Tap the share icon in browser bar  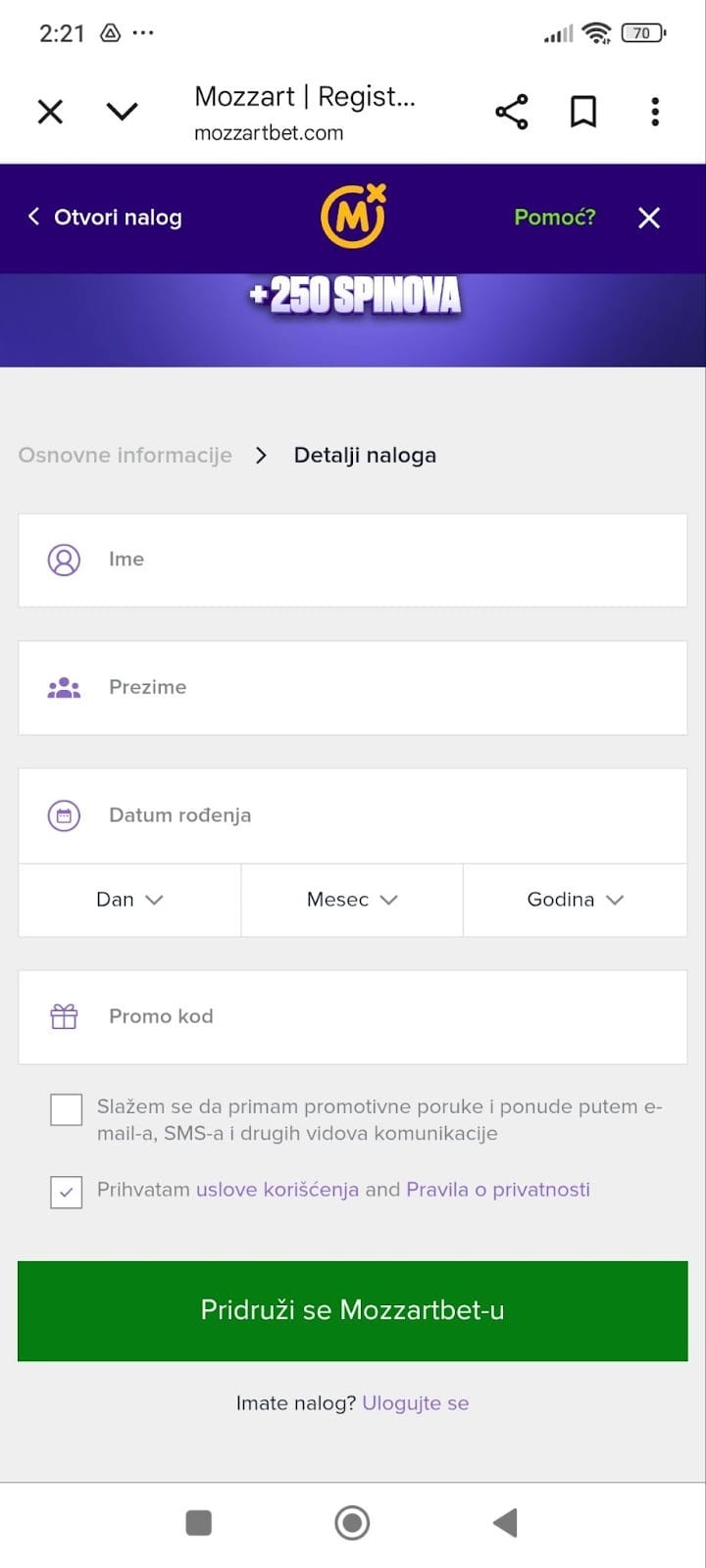(511, 112)
